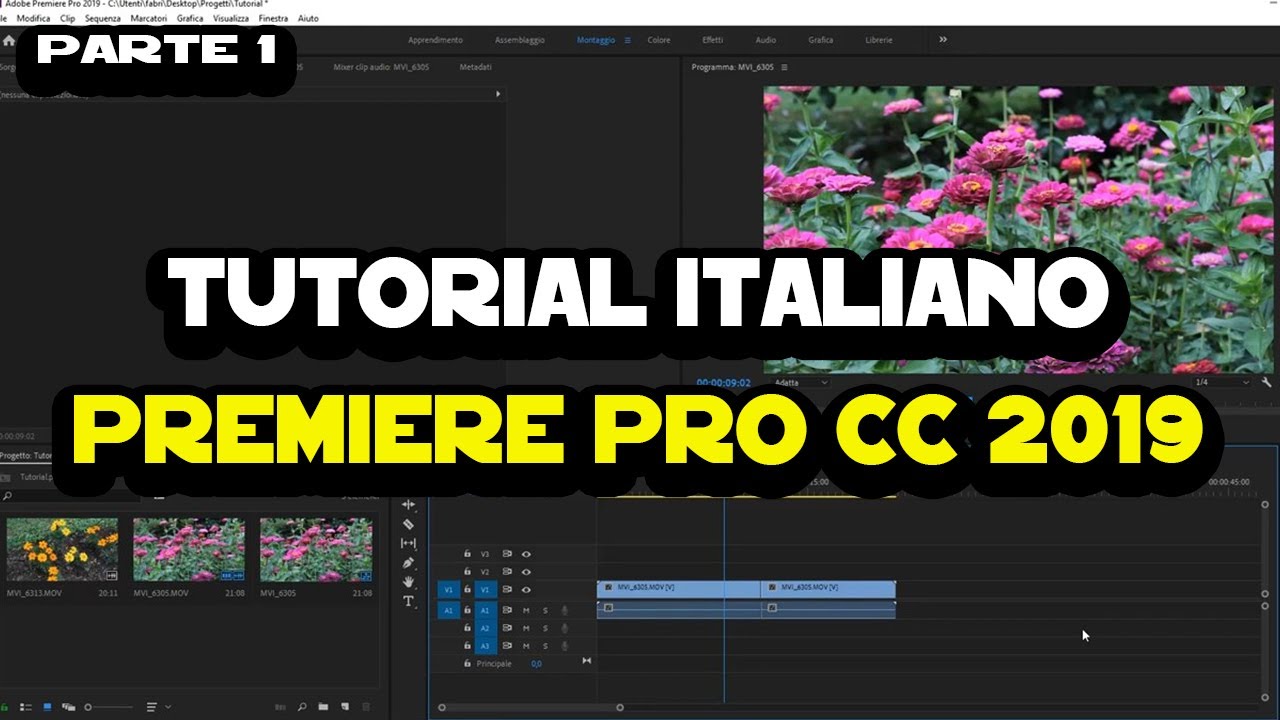
Task: Switch to the Assemblaggio workspace
Action: pyautogui.click(x=520, y=40)
